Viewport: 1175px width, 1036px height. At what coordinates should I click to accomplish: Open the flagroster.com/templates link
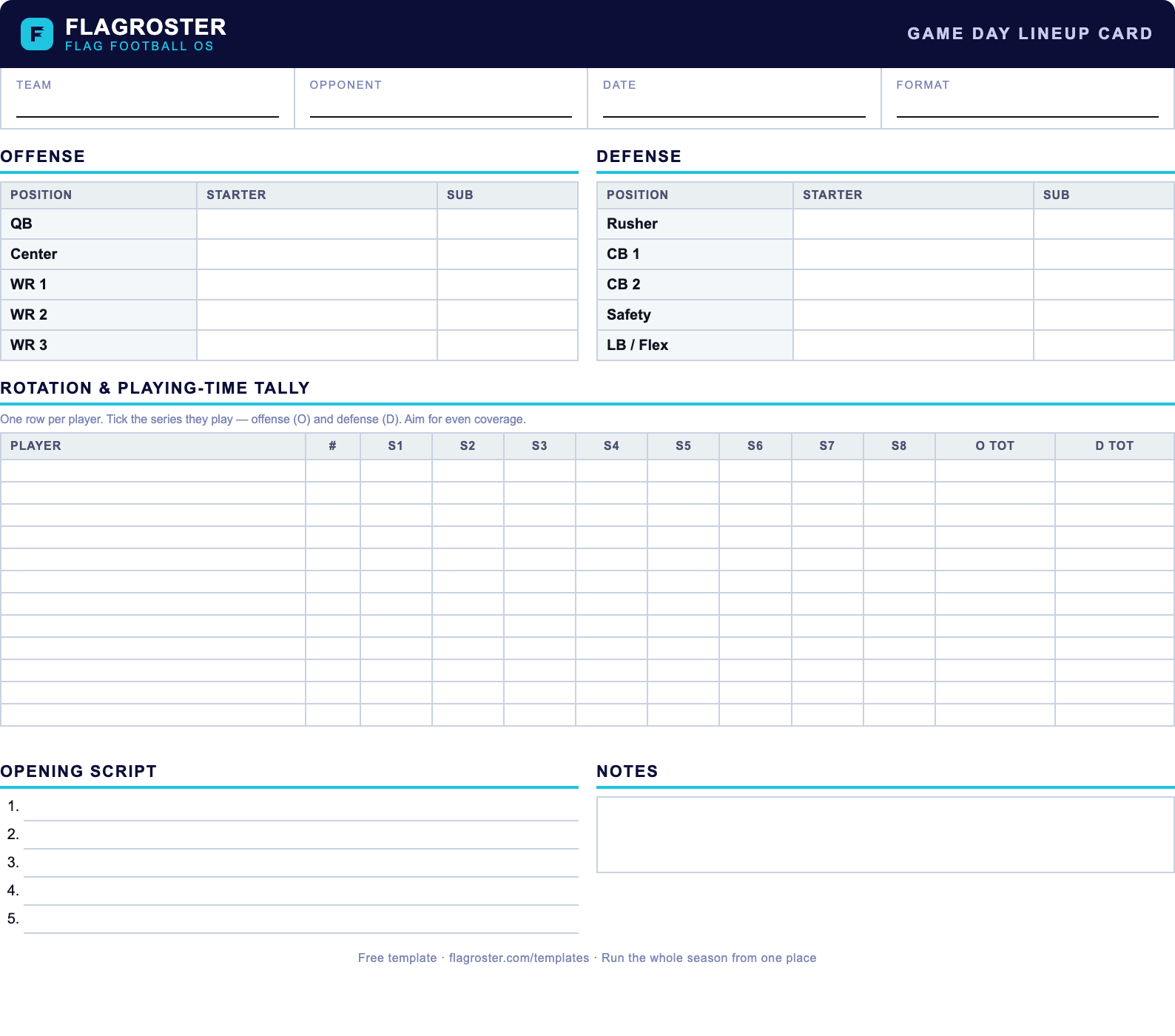point(519,958)
